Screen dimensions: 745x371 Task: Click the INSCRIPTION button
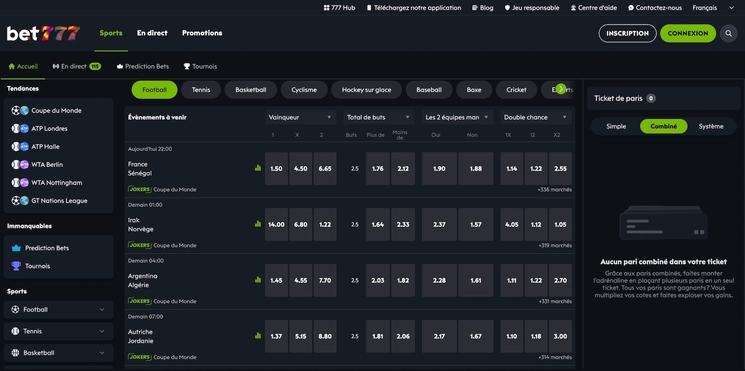[x=627, y=34]
